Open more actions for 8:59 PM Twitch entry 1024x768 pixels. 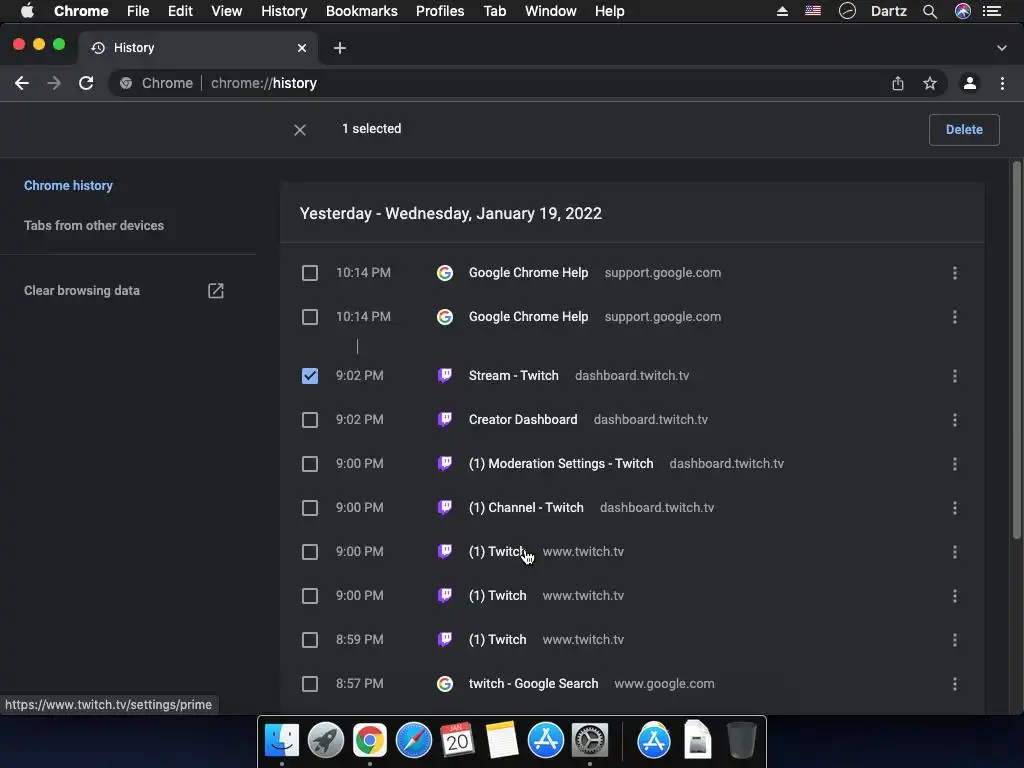(x=955, y=639)
